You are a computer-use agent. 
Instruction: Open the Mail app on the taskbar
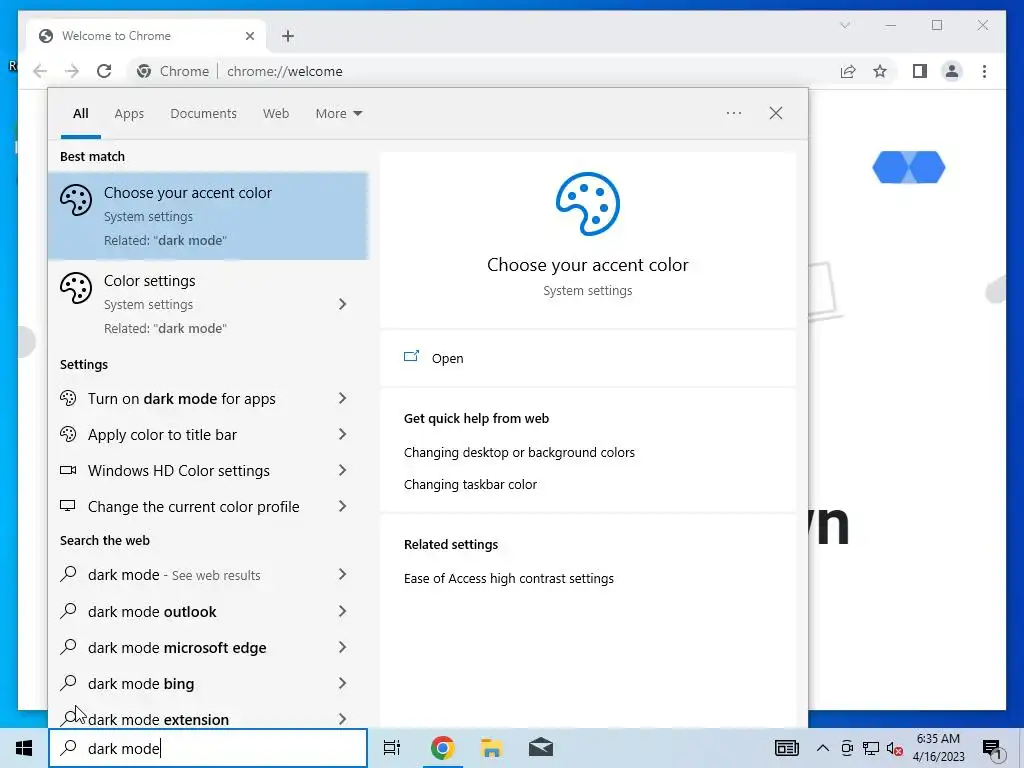click(x=541, y=748)
